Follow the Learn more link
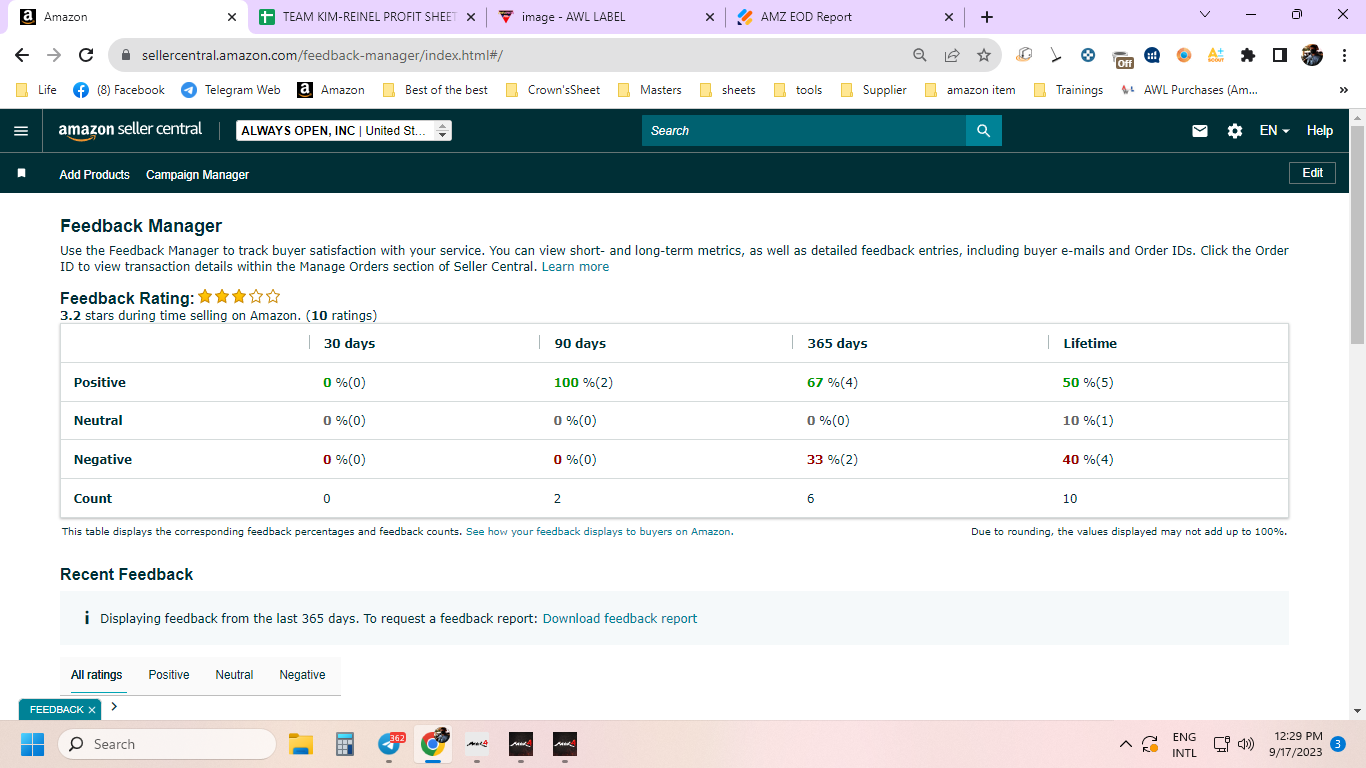 [575, 267]
